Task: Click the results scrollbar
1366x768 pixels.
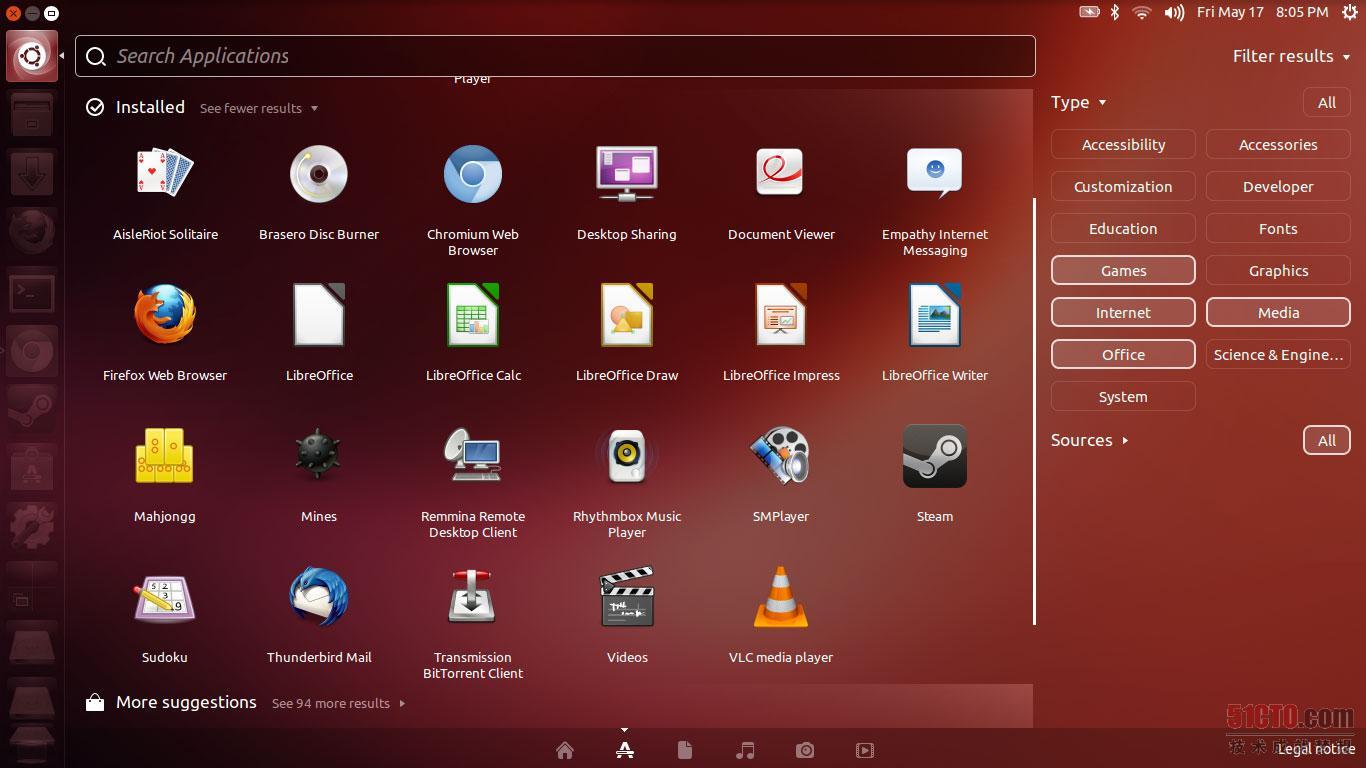Action: (x=1034, y=411)
